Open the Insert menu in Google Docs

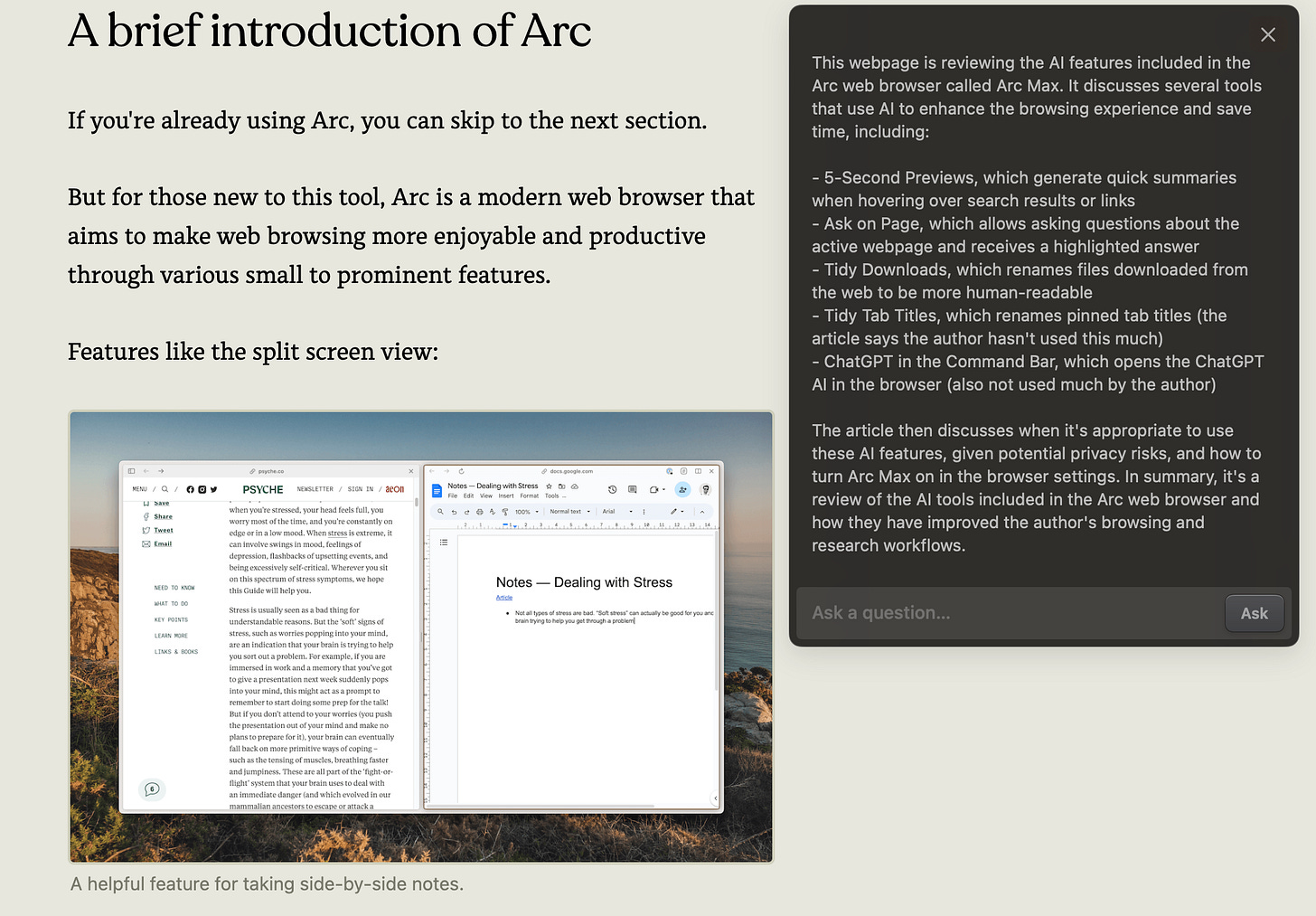506,496
